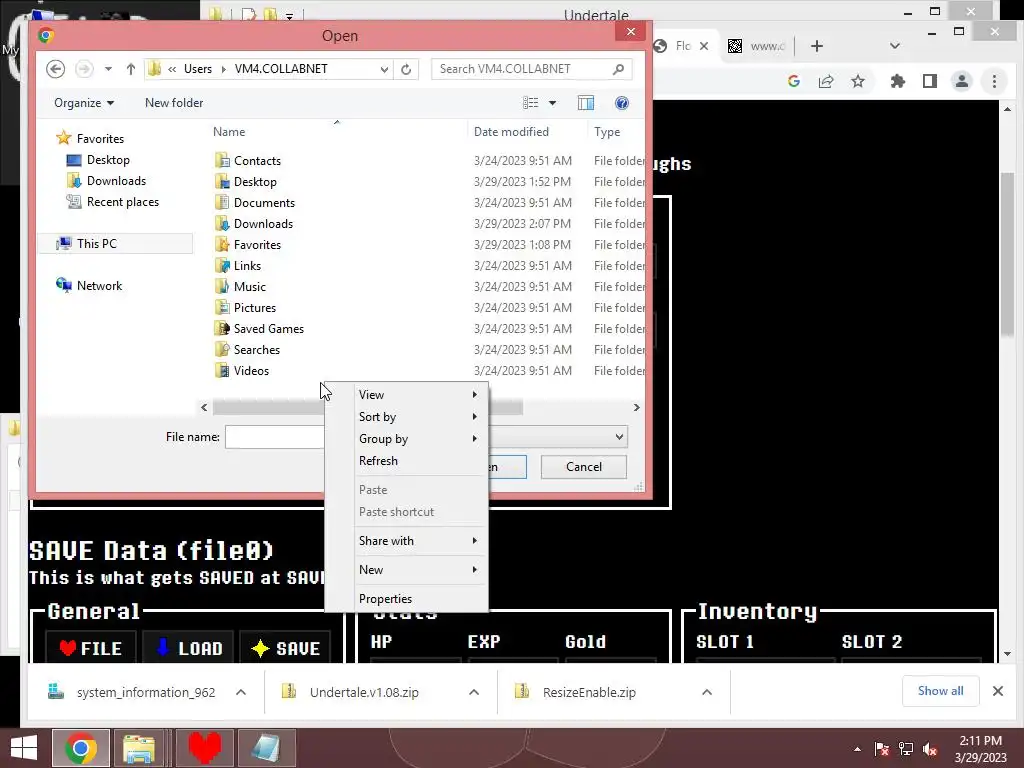The image size is (1024, 768).
Task: Sort by Date modified column header
Action: 511,132
